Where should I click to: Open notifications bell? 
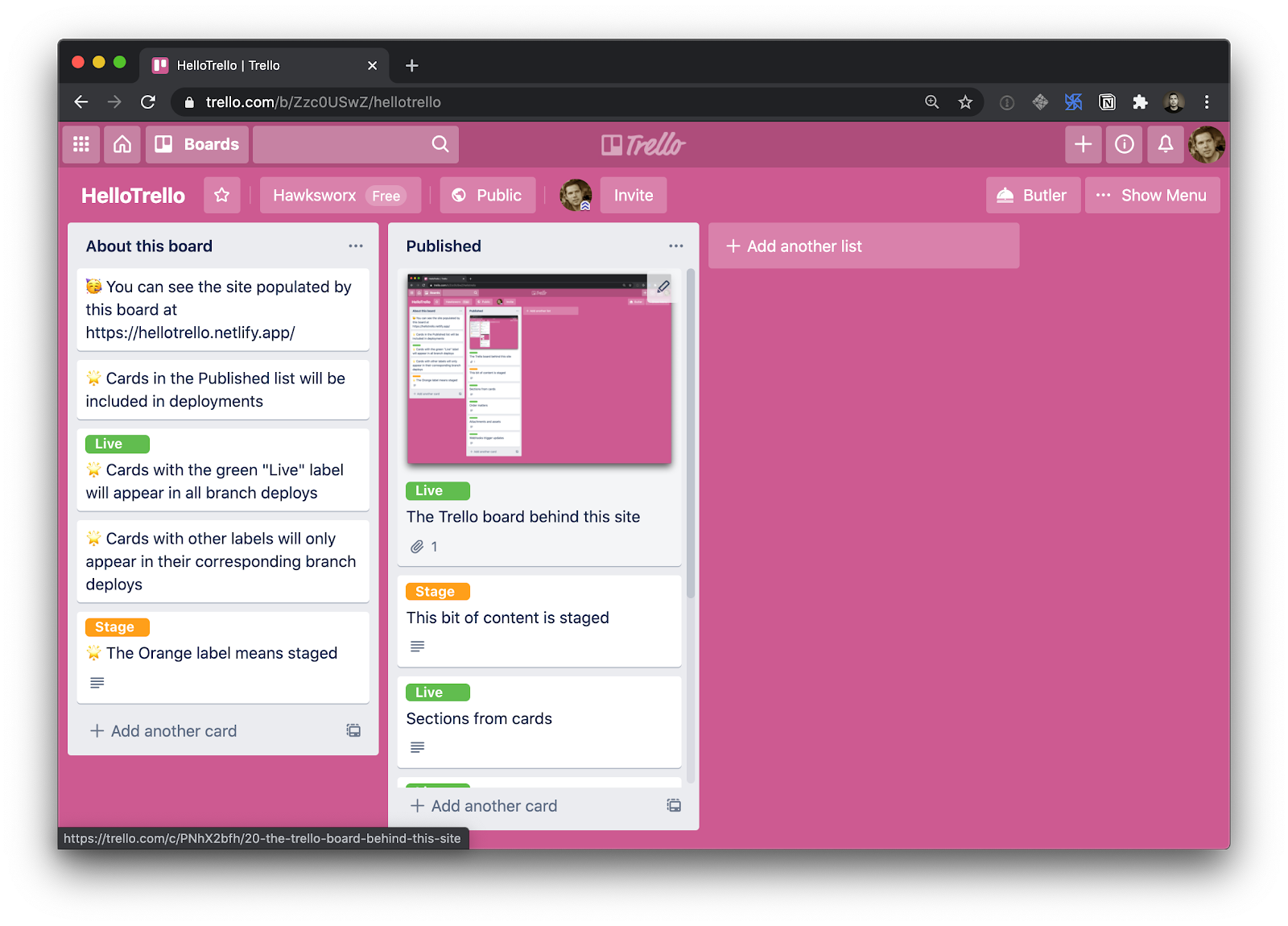(1166, 144)
